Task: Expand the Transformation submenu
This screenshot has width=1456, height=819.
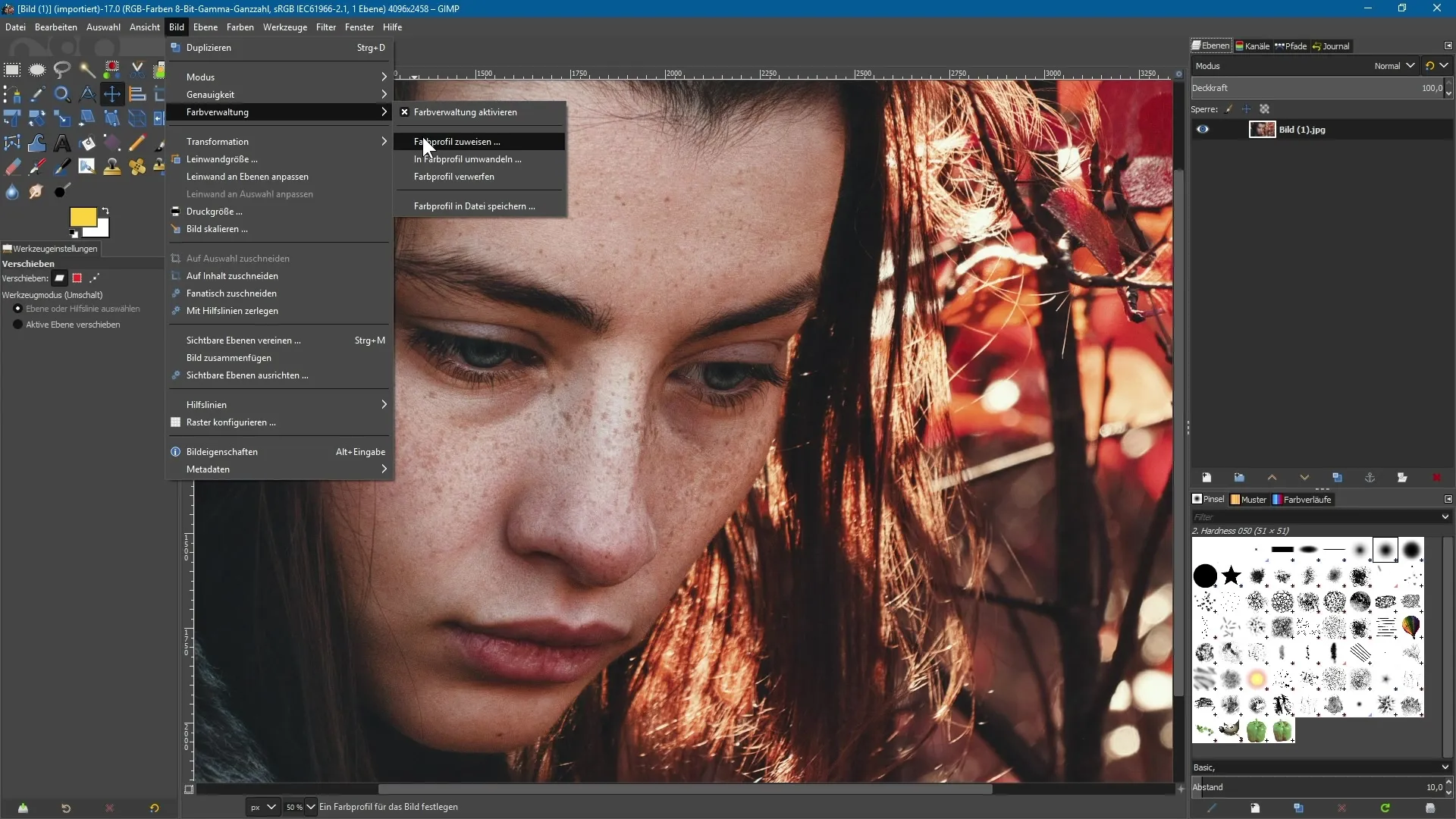Action: (279, 142)
